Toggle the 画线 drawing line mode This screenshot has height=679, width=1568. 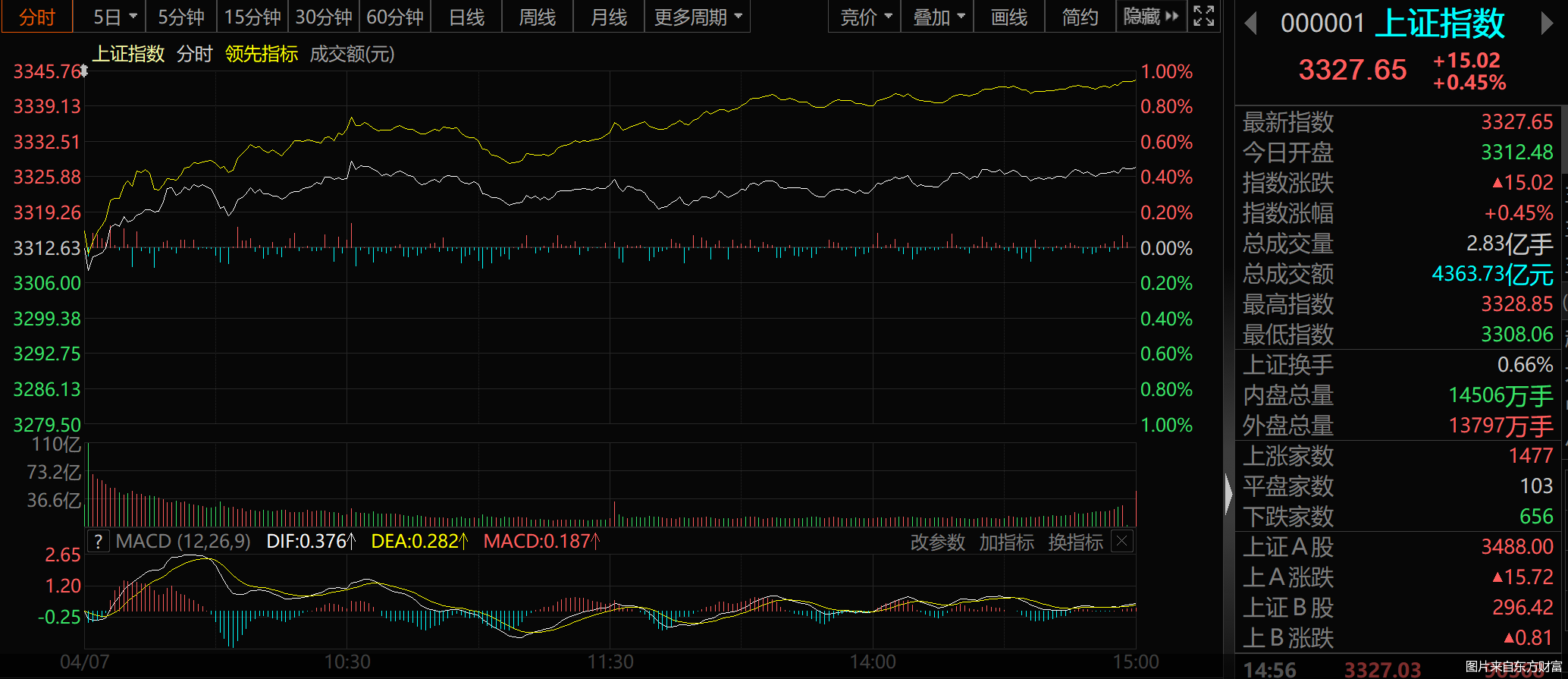pyautogui.click(x=1009, y=17)
